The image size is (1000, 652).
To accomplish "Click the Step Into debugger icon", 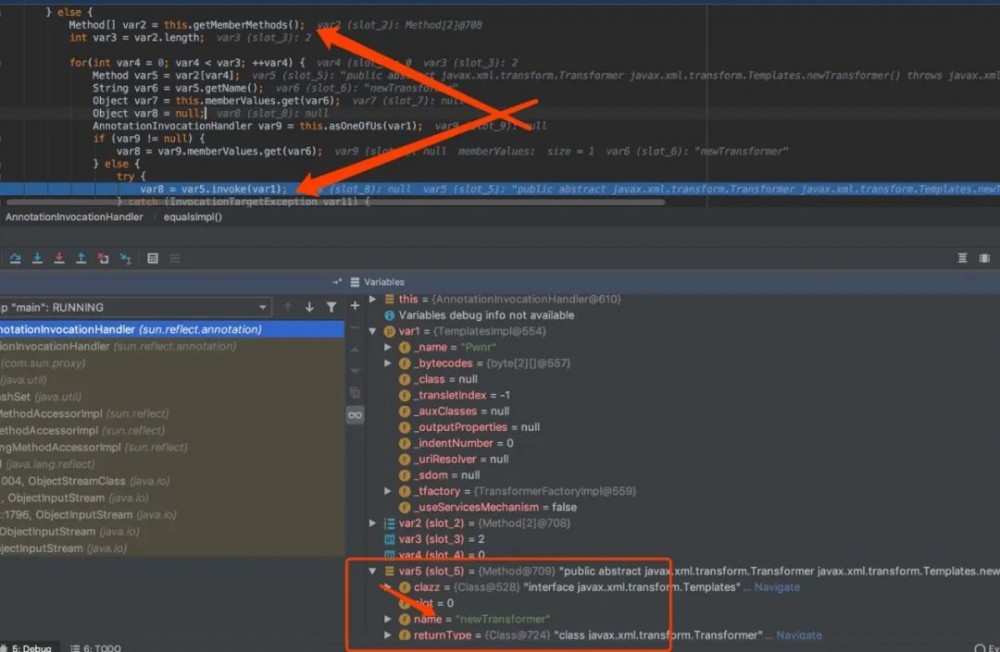I will click(37, 258).
